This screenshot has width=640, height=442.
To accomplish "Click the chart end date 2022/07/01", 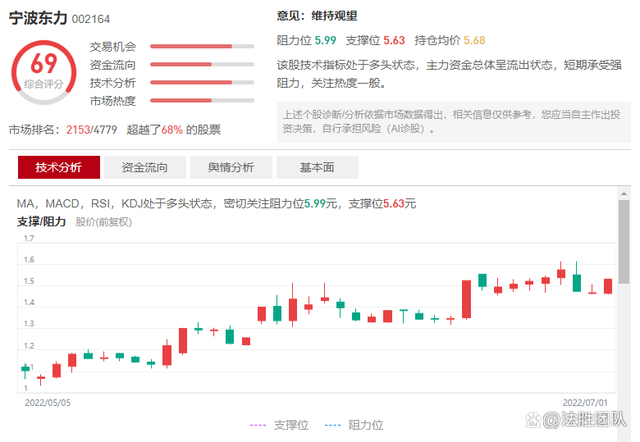I will coord(585,403).
